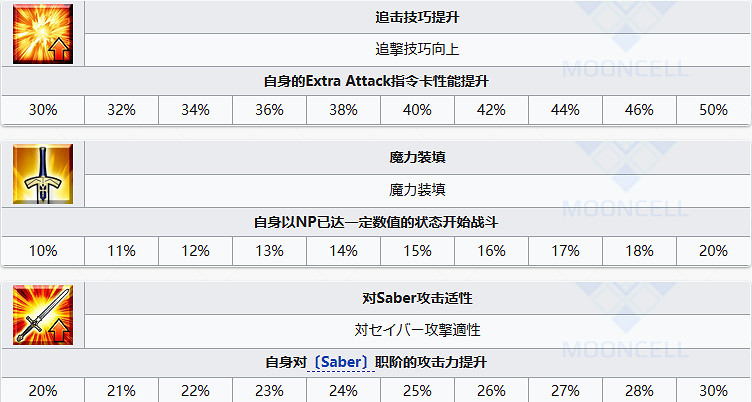
Task: Select the 25% Saber attack value cell
Action: click(417, 389)
